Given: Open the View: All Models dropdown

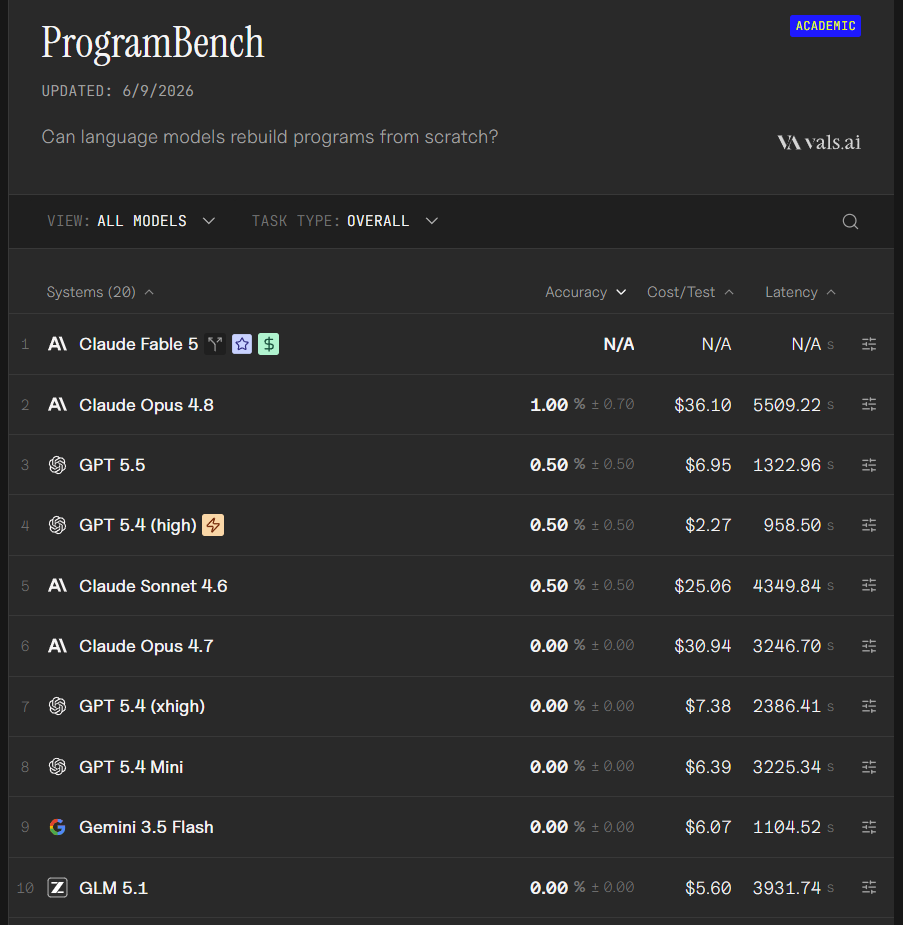Looking at the screenshot, I should [x=131, y=221].
